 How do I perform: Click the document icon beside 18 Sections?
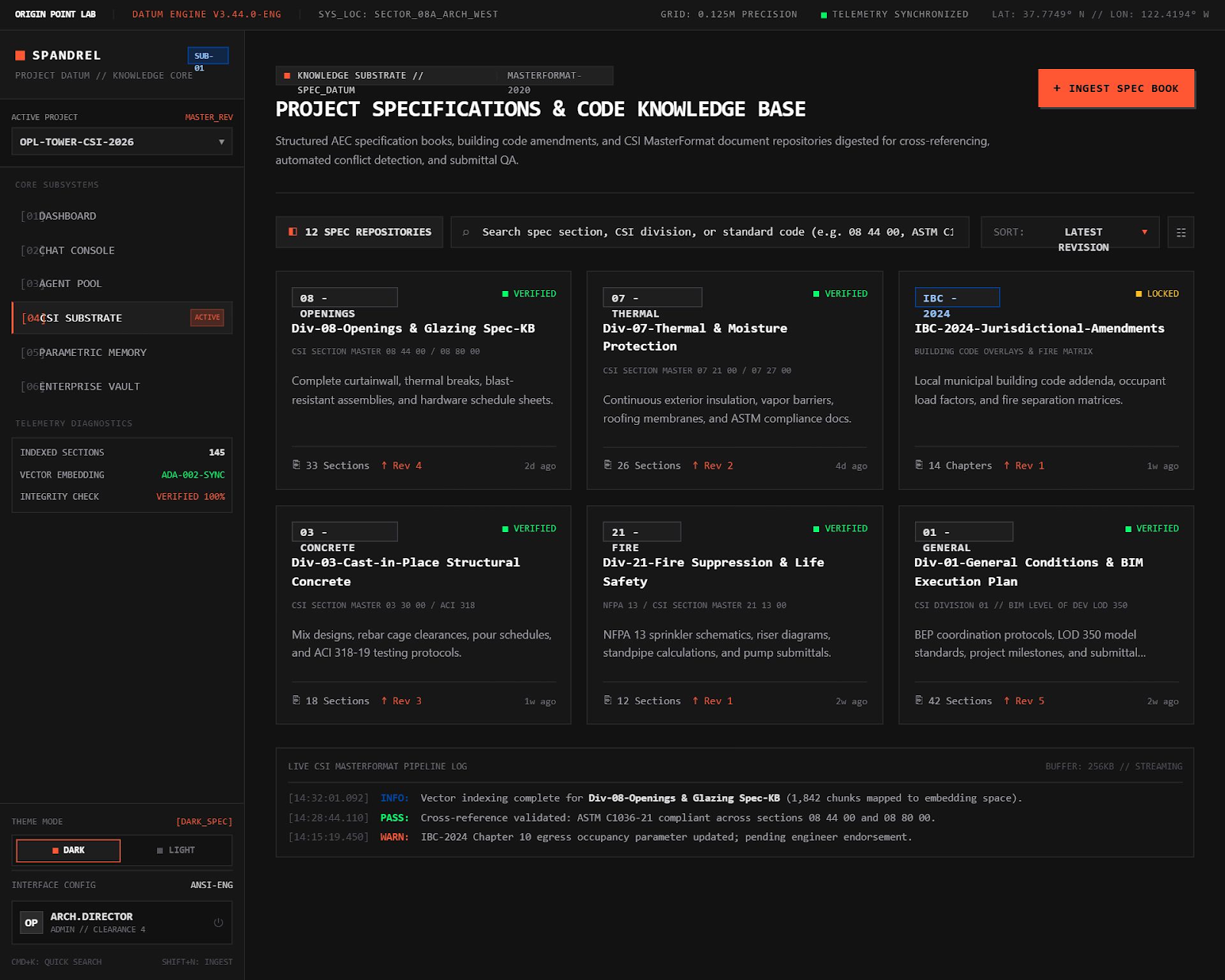pyautogui.click(x=296, y=700)
